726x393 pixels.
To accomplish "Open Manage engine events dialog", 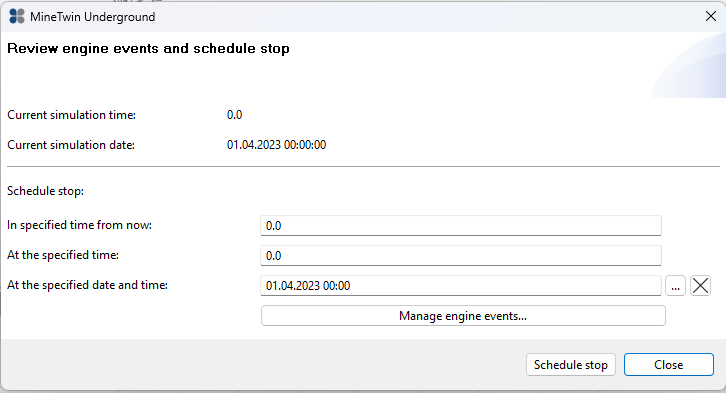I will pyautogui.click(x=463, y=316).
